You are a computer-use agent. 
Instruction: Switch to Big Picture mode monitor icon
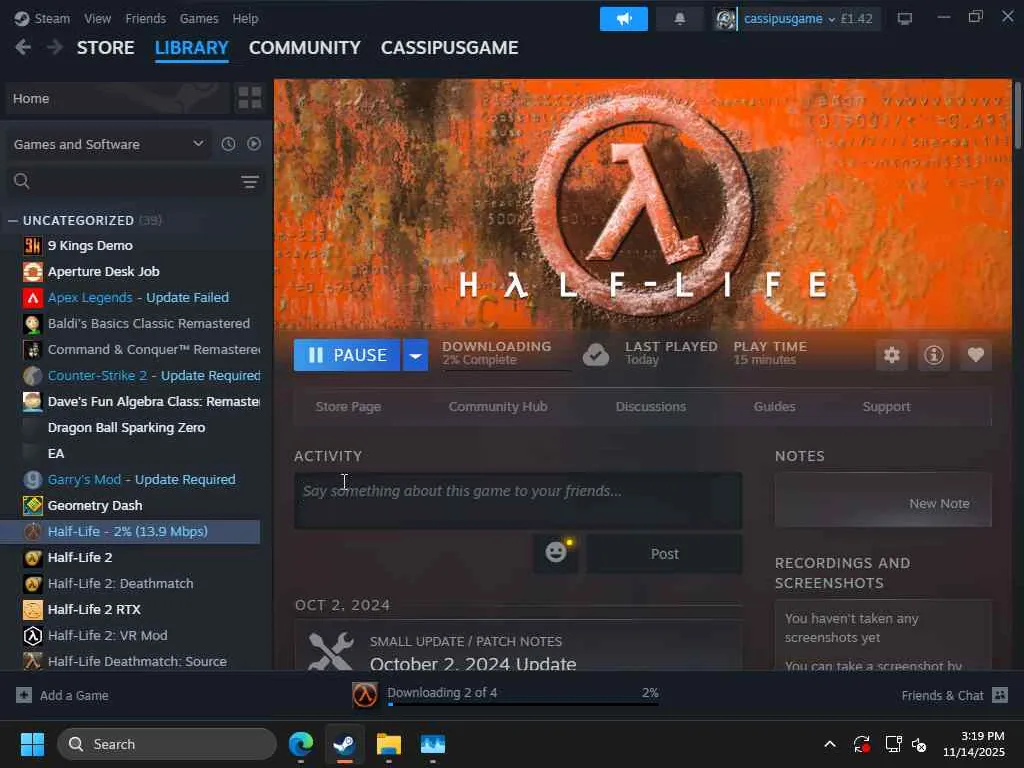pyautogui.click(x=904, y=19)
